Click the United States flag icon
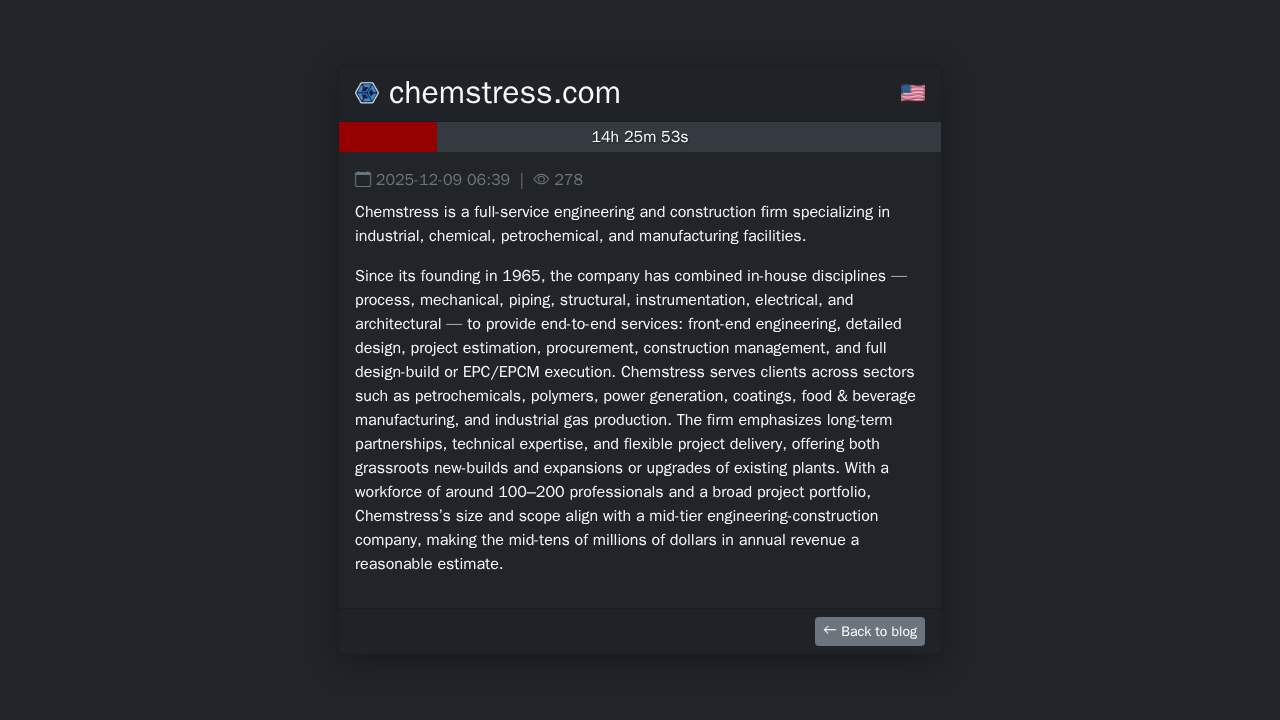Viewport: 1280px width, 720px height. [912, 93]
